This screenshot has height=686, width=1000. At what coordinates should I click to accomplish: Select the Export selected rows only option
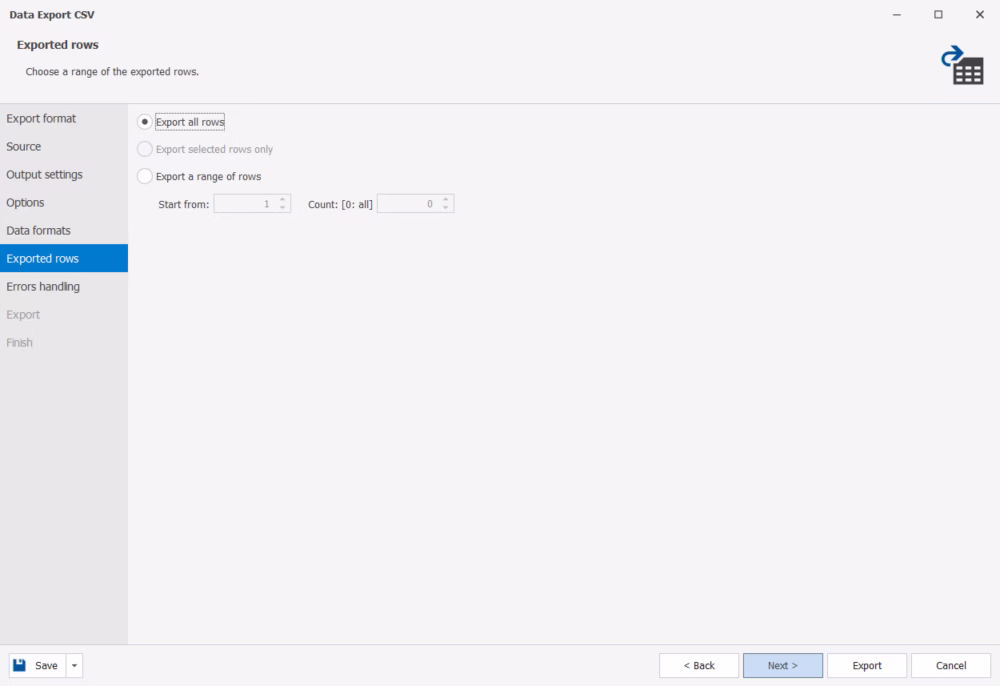pos(145,149)
